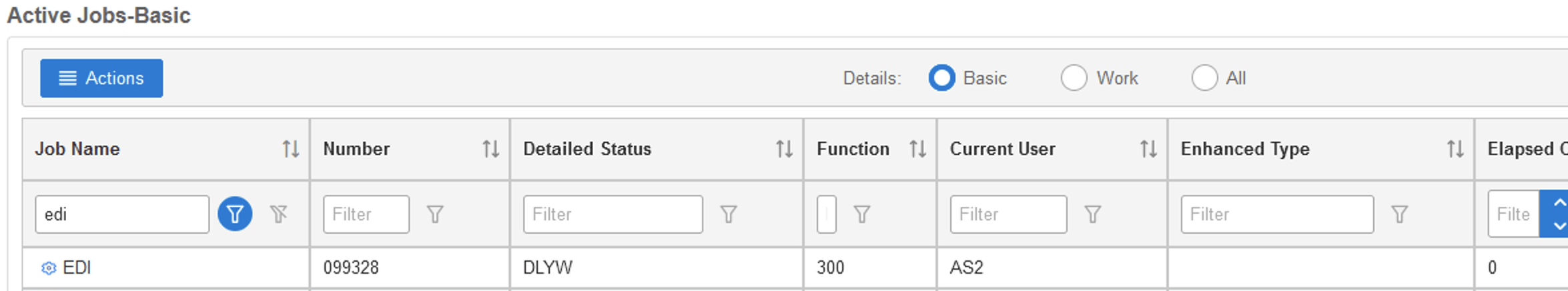The image size is (1568, 291).
Task: Click the EDI job name
Action: tap(77, 268)
